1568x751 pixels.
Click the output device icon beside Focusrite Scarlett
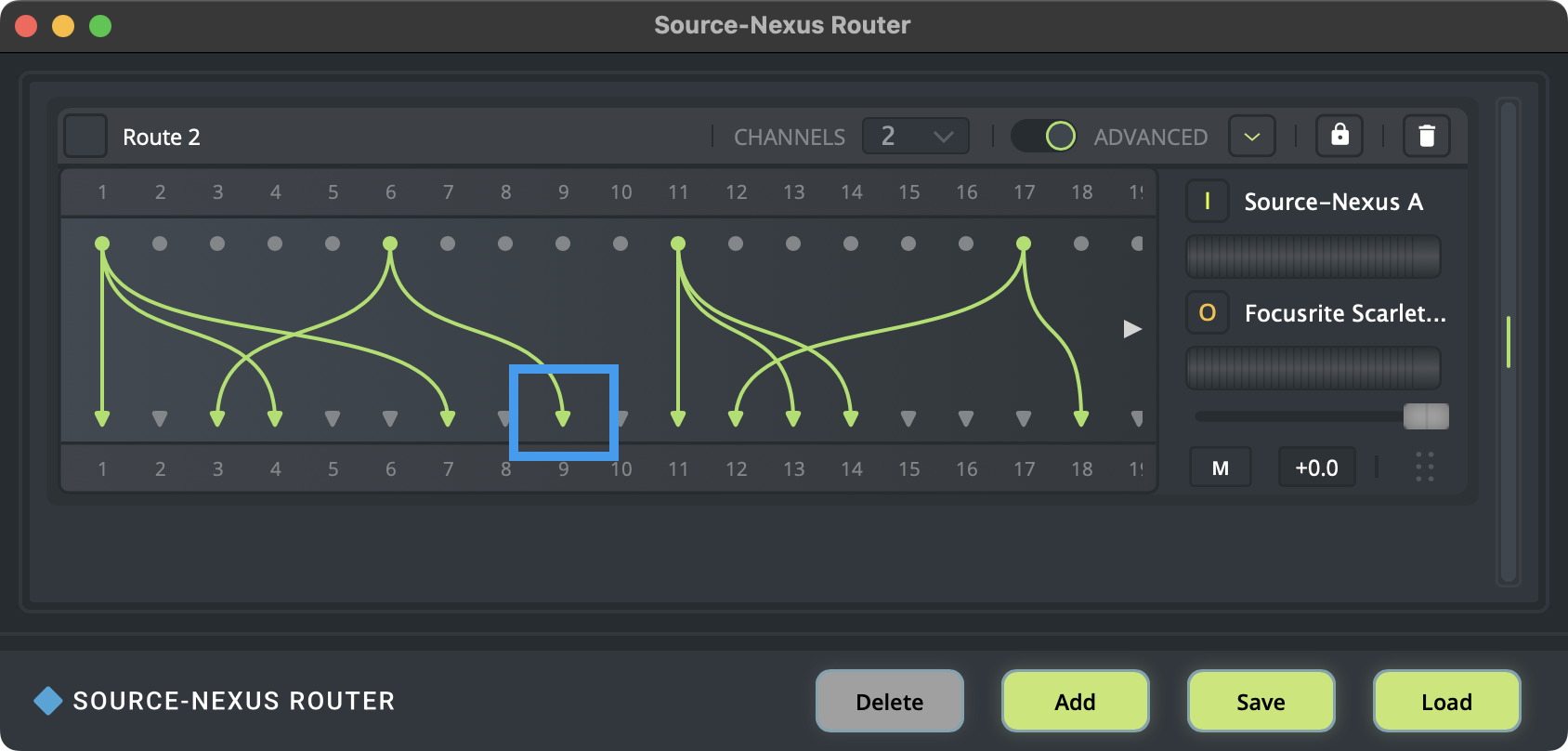pos(1207,313)
